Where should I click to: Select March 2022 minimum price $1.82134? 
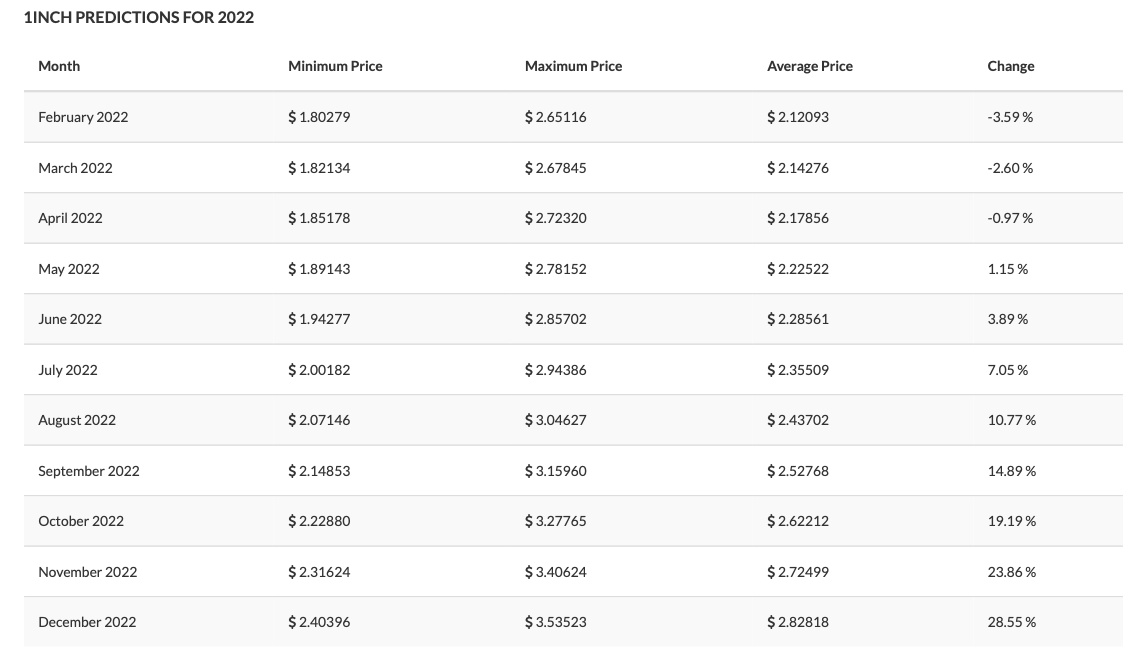(319, 168)
